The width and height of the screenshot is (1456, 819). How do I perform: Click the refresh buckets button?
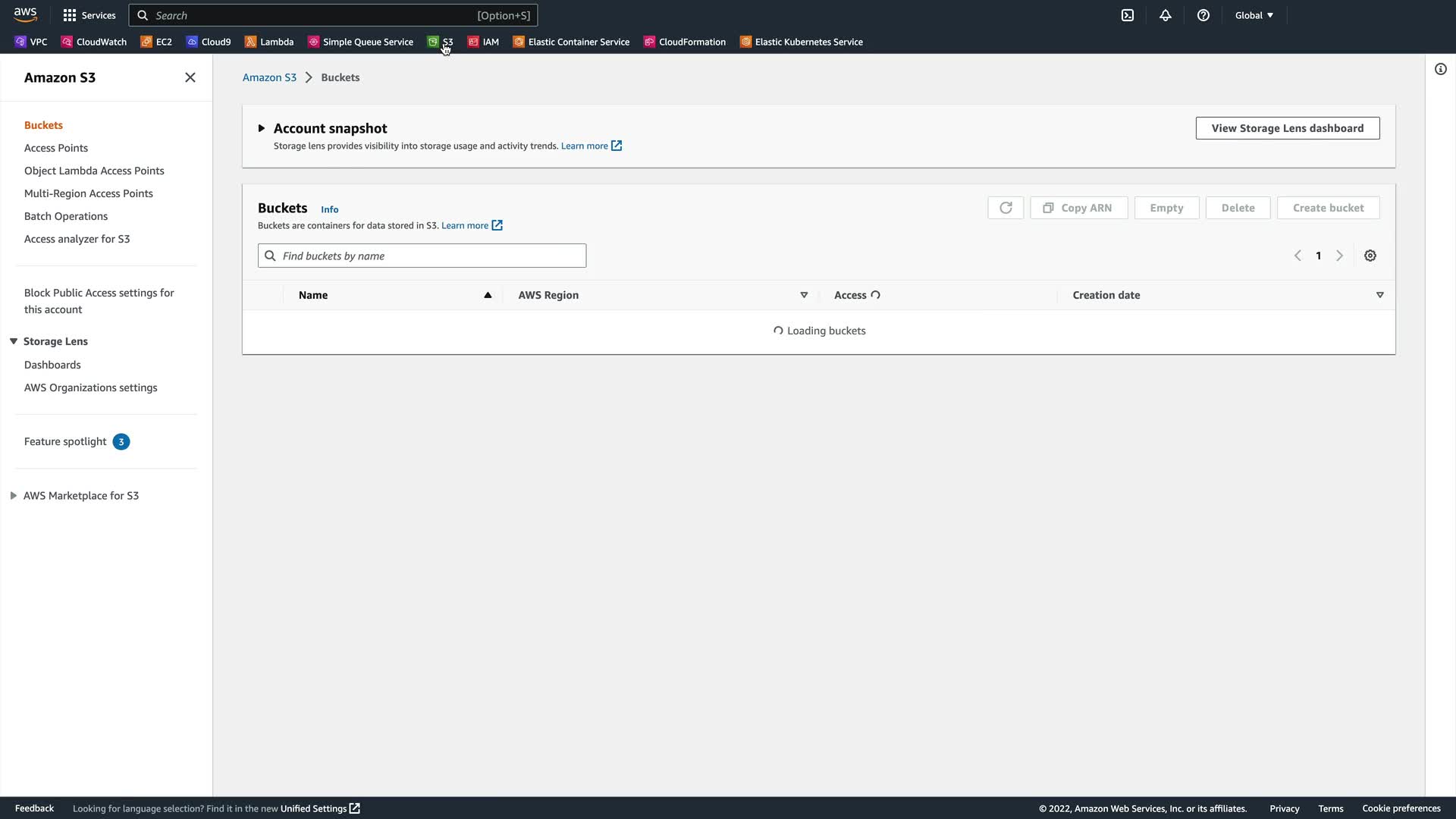pyautogui.click(x=1006, y=208)
